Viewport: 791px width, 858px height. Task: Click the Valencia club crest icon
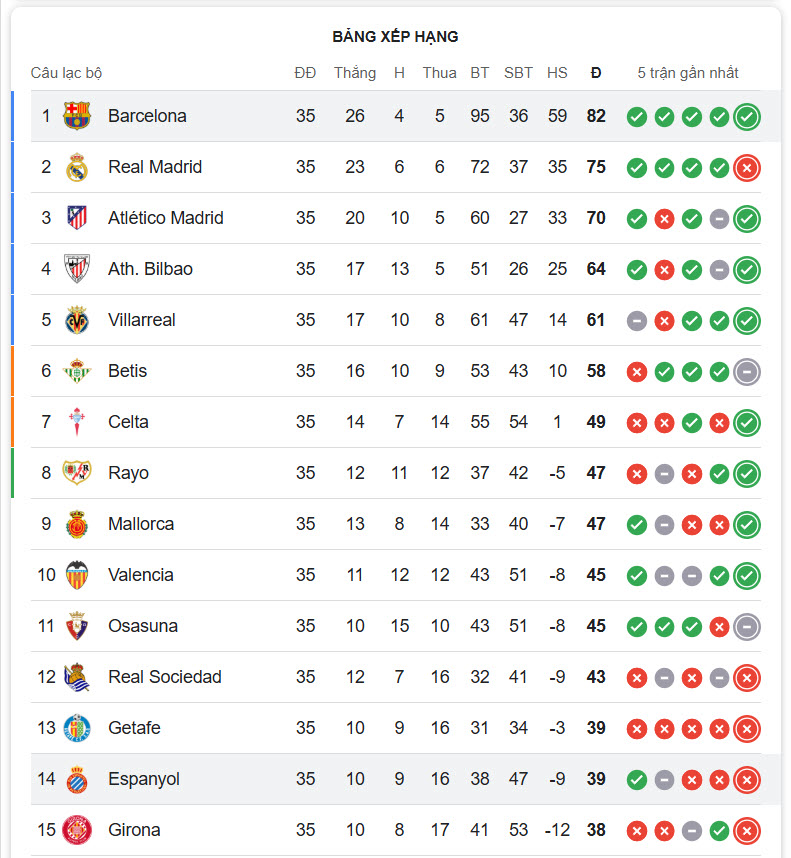(77, 575)
